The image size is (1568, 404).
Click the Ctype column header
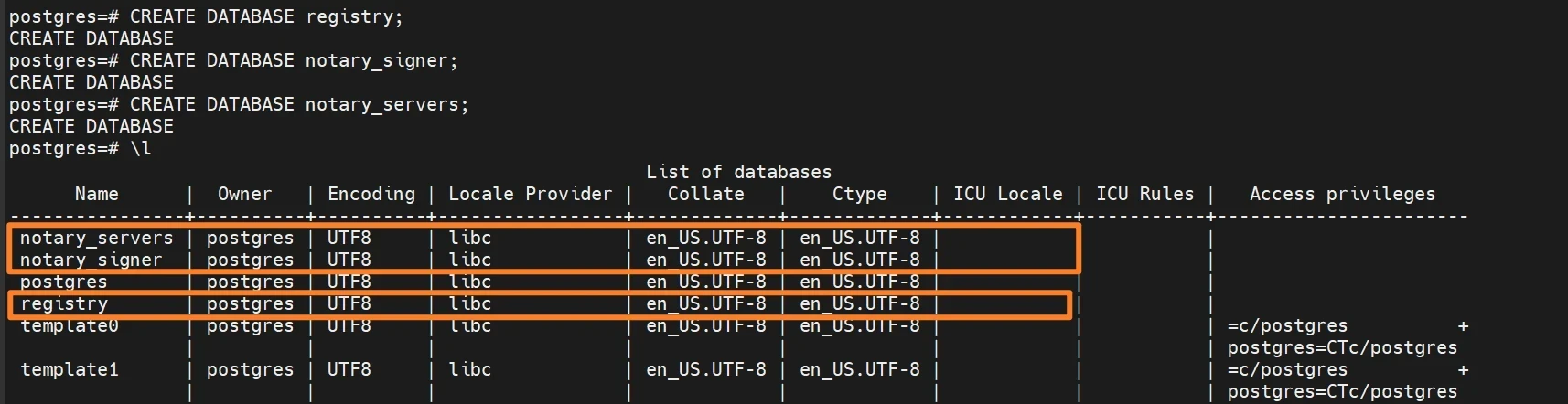click(859, 194)
